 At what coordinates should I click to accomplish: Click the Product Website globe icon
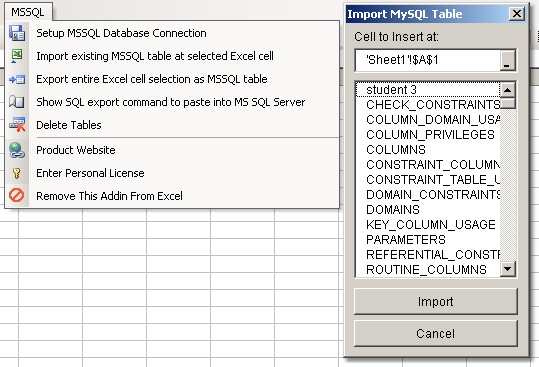17,150
